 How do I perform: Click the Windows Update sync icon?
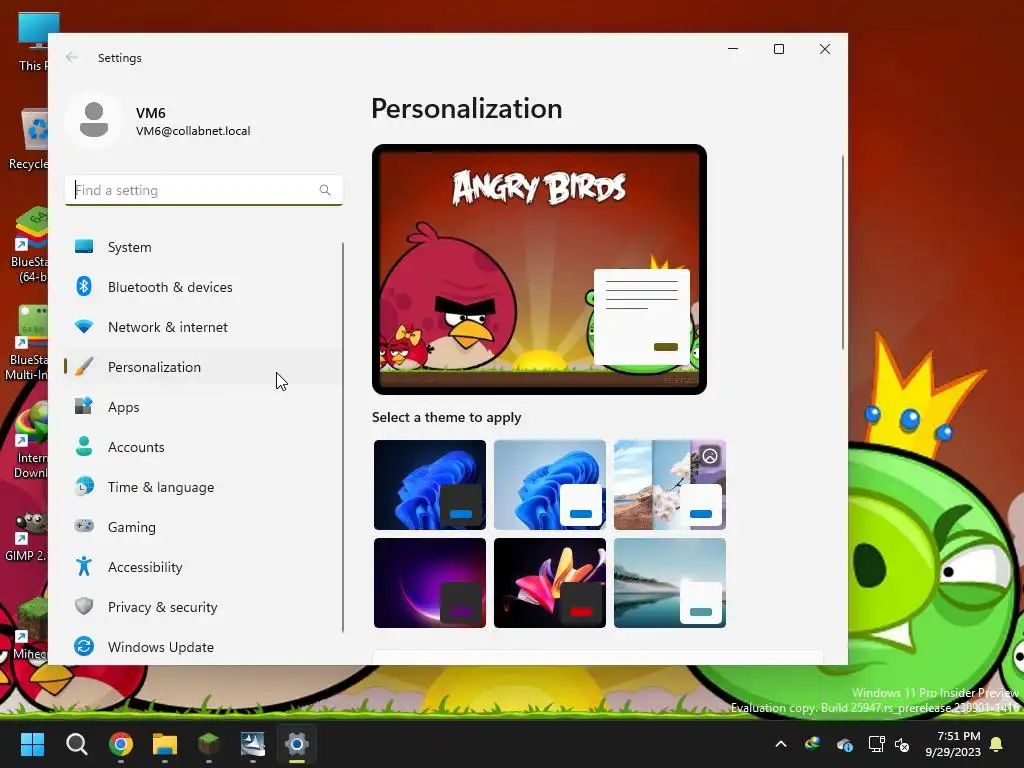[84, 647]
